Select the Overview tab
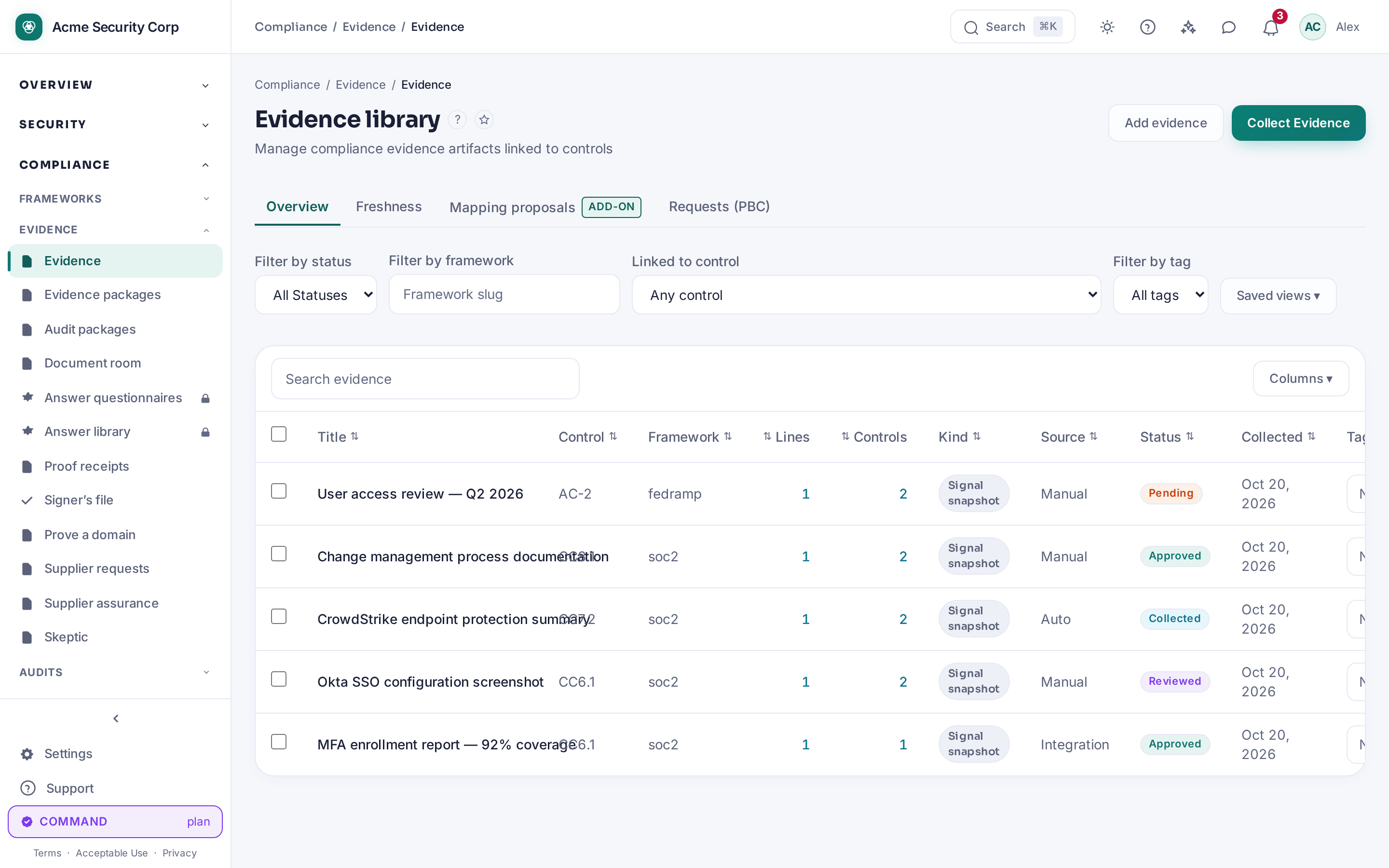The height and width of the screenshot is (868, 1389). [297, 207]
